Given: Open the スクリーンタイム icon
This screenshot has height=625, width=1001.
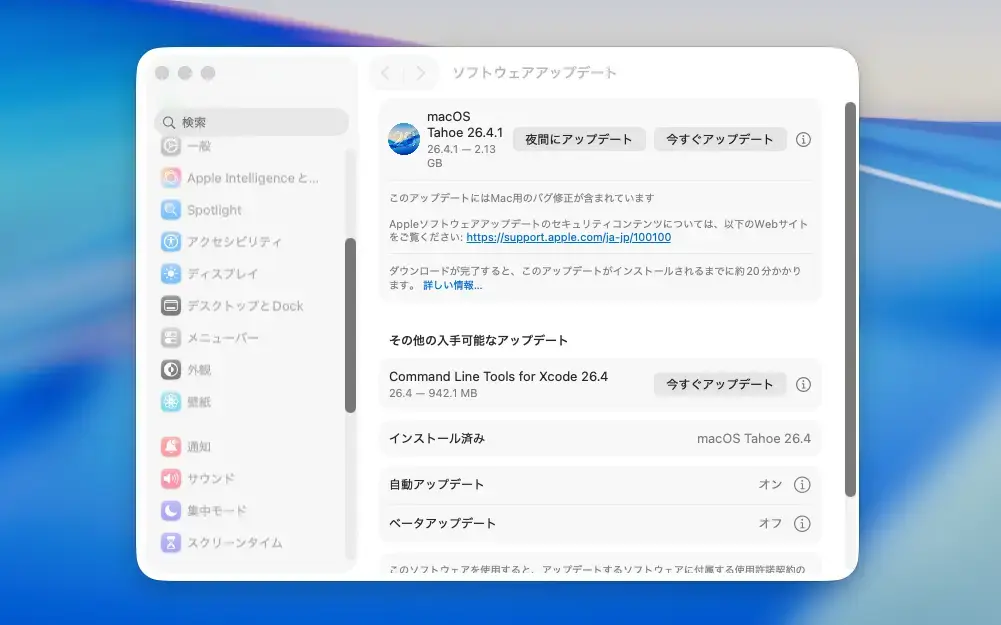Looking at the screenshot, I should click(x=170, y=542).
